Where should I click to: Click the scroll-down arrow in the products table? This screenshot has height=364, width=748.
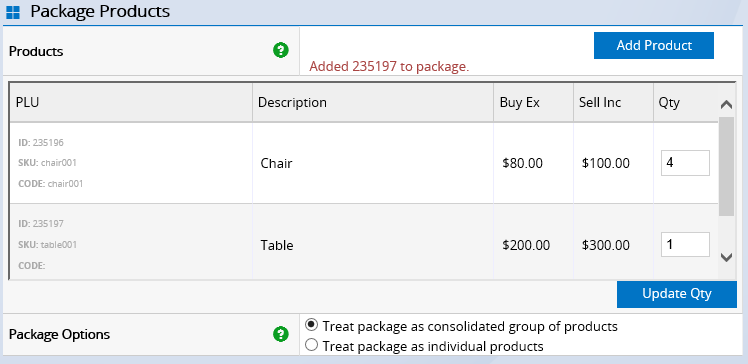pos(726,258)
